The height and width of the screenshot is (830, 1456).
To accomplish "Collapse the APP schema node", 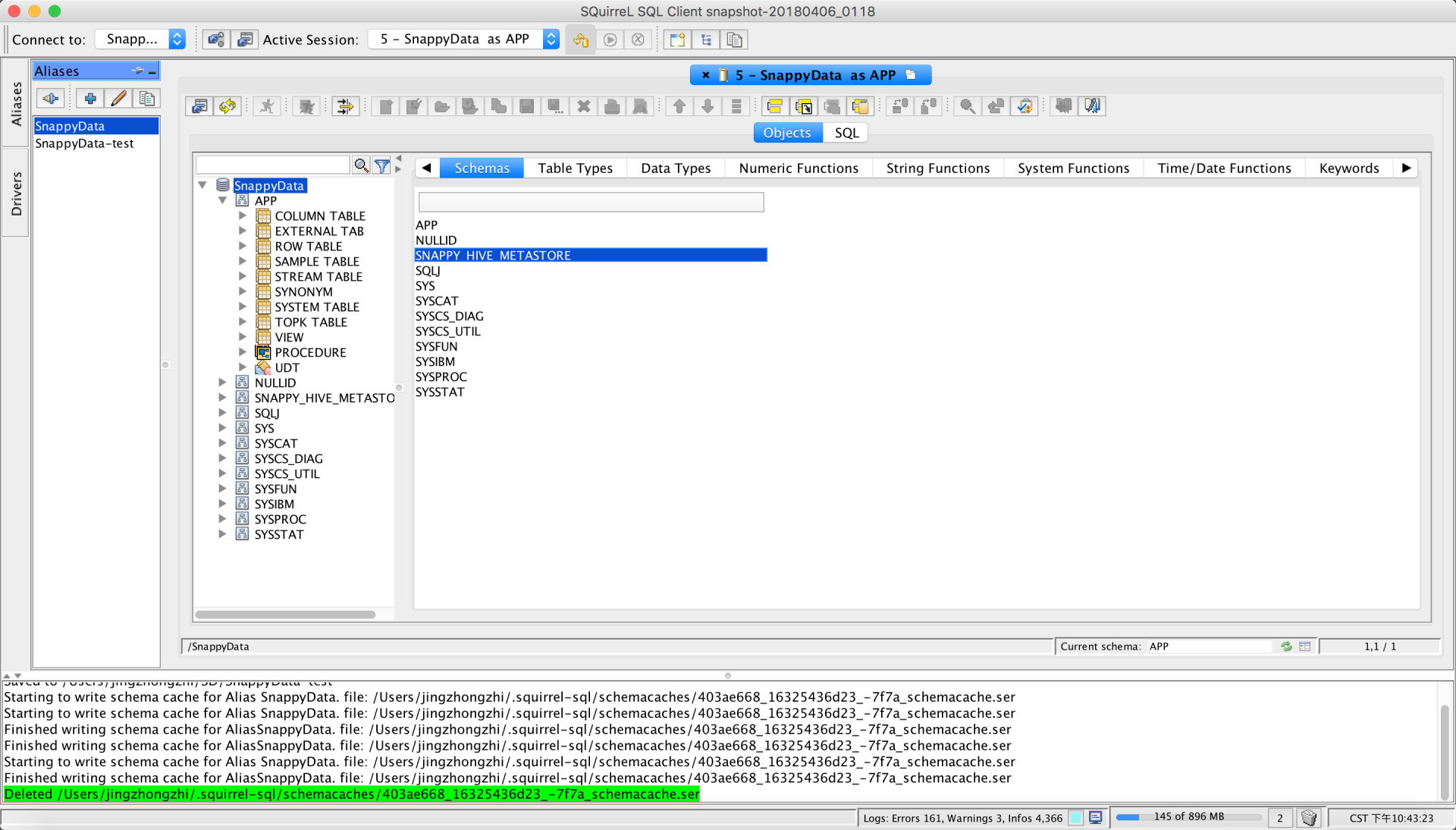I will coord(222,201).
